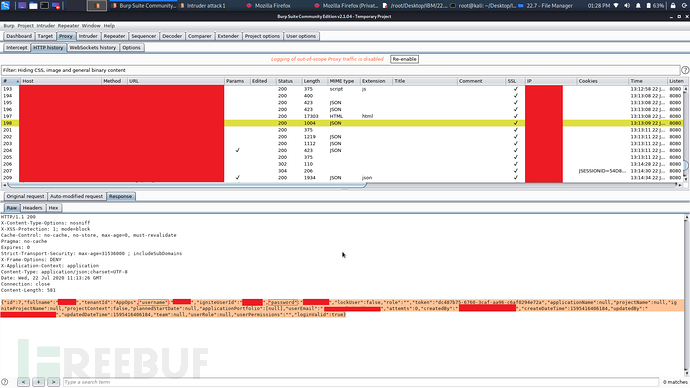
Task: Open the Kali applications menu icon
Action: tap(6, 5)
